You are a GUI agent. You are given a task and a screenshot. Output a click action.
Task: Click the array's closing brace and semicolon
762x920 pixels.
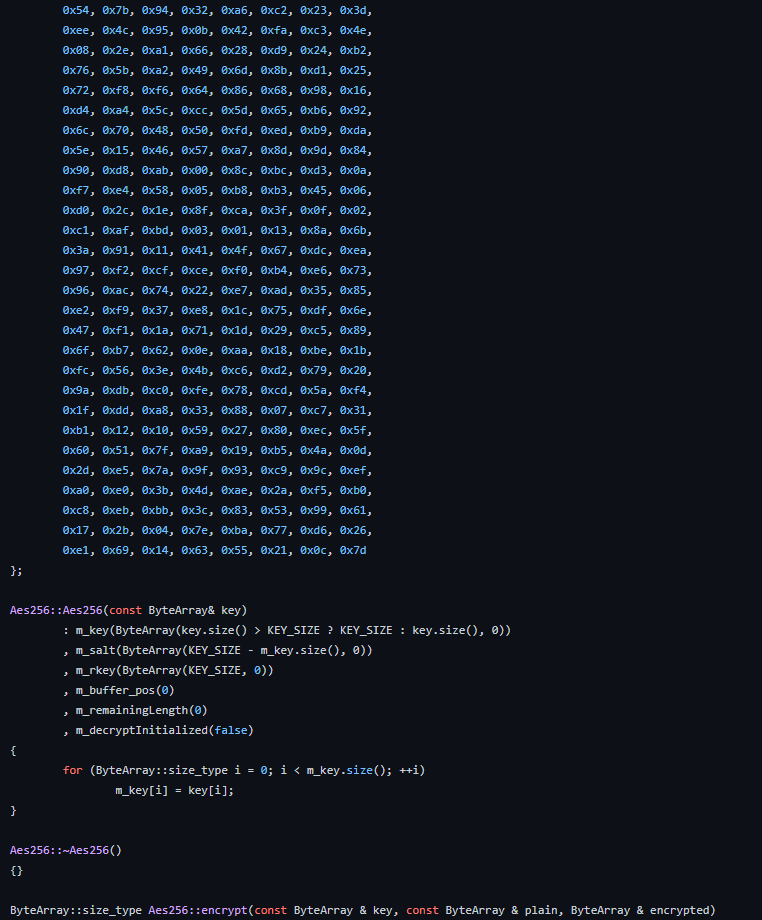coord(16,570)
